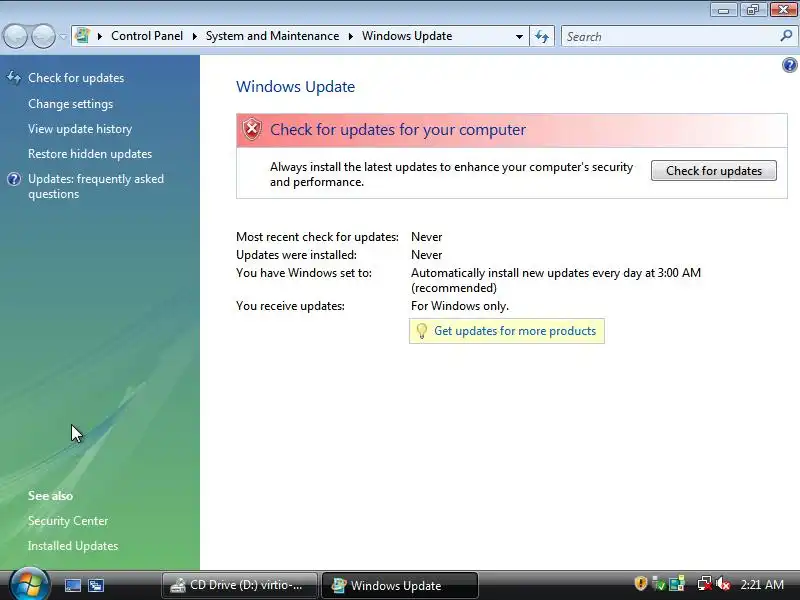The height and width of the screenshot is (600, 800).
Task: Click Show desktop quick launch icon
Action: 72,585
